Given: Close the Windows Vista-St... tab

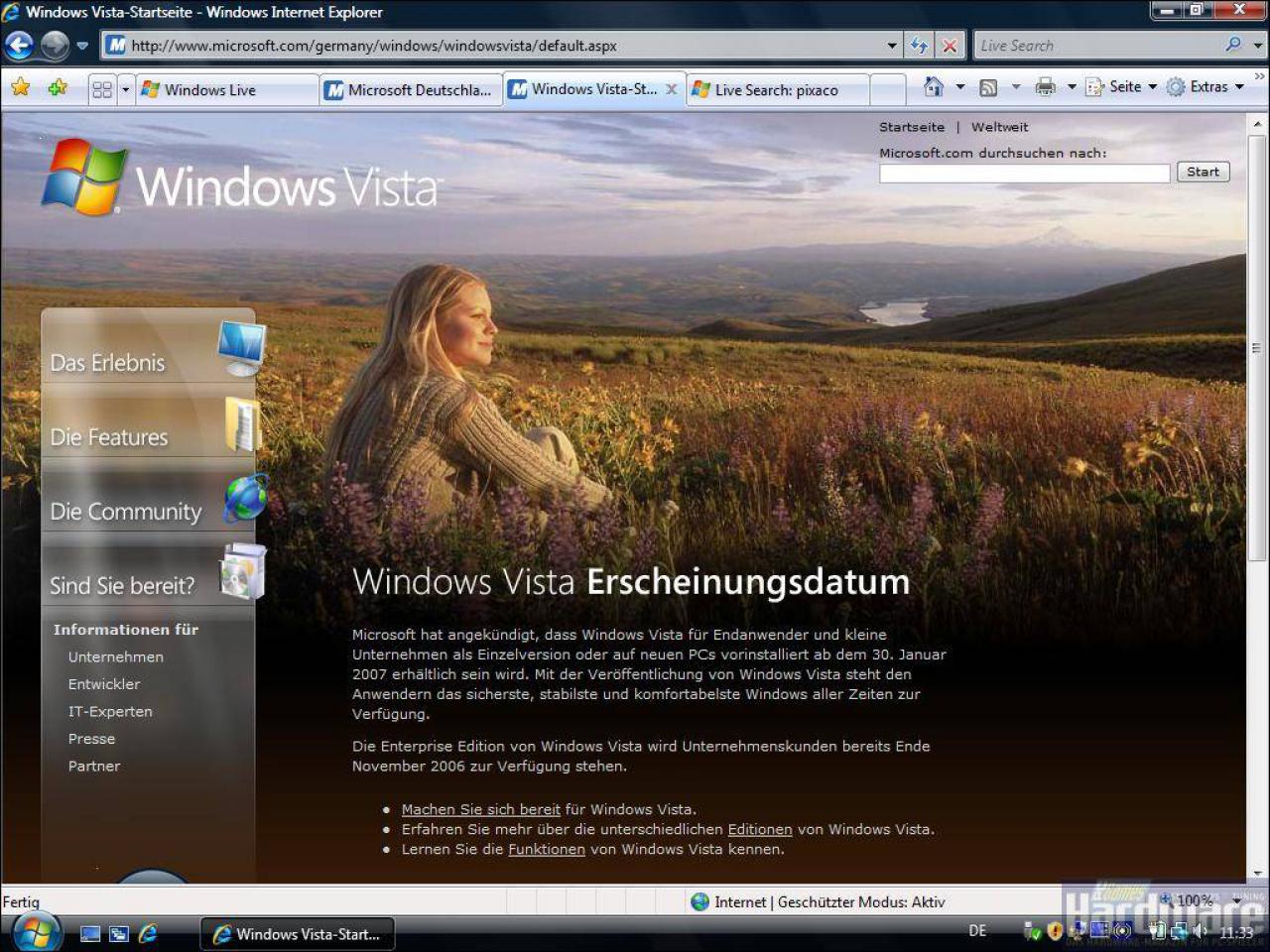Looking at the screenshot, I should tap(672, 89).
